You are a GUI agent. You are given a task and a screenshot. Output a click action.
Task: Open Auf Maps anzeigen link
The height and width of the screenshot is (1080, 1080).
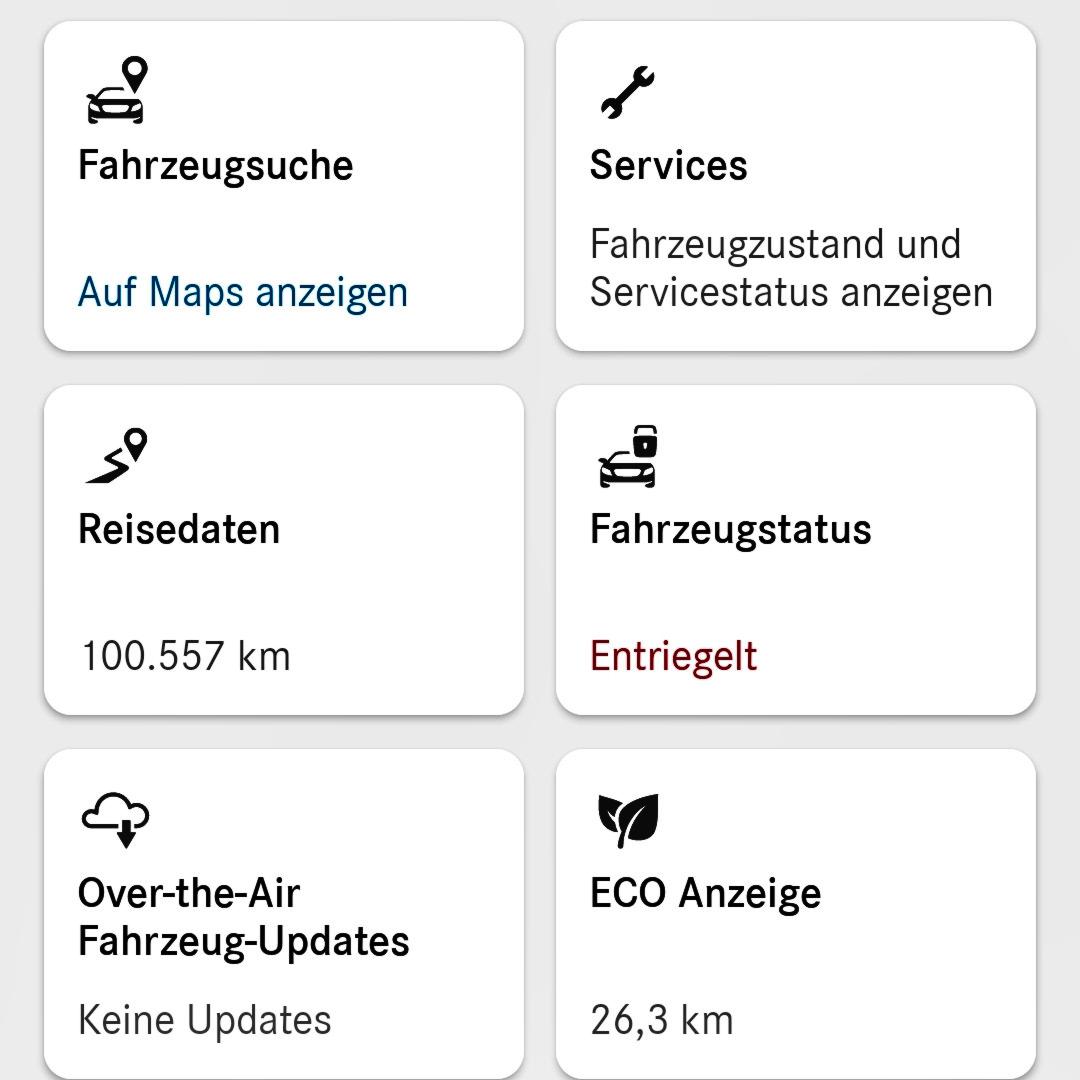click(x=243, y=293)
